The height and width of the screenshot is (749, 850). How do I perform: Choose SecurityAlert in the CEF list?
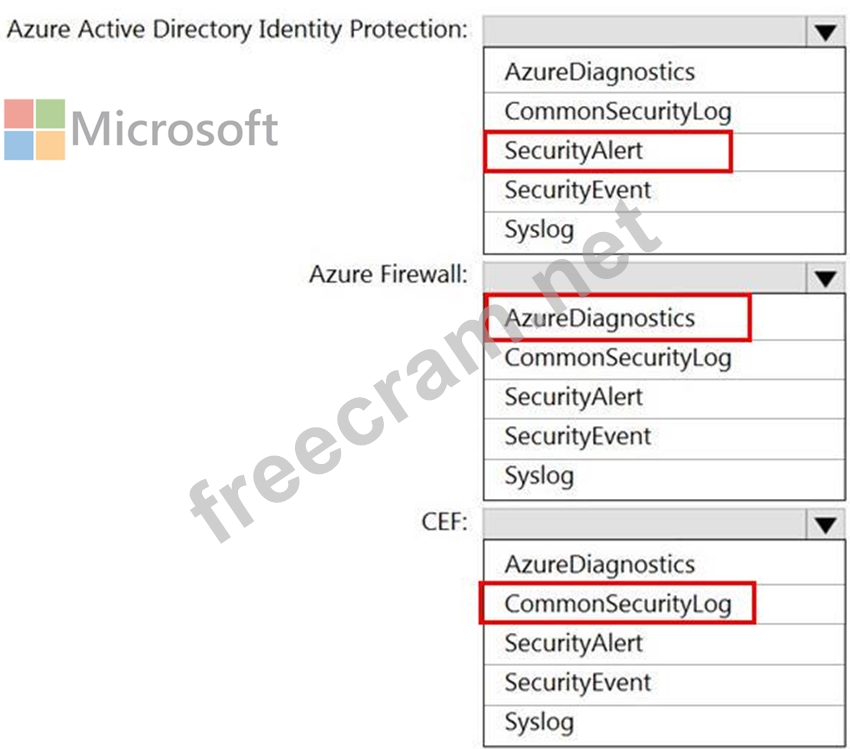(573, 643)
